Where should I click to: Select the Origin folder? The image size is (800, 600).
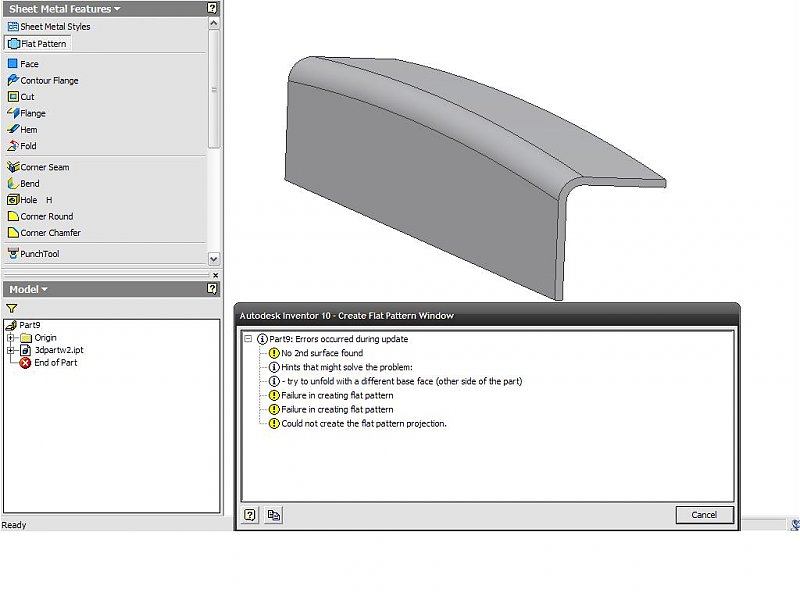(x=38, y=338)
